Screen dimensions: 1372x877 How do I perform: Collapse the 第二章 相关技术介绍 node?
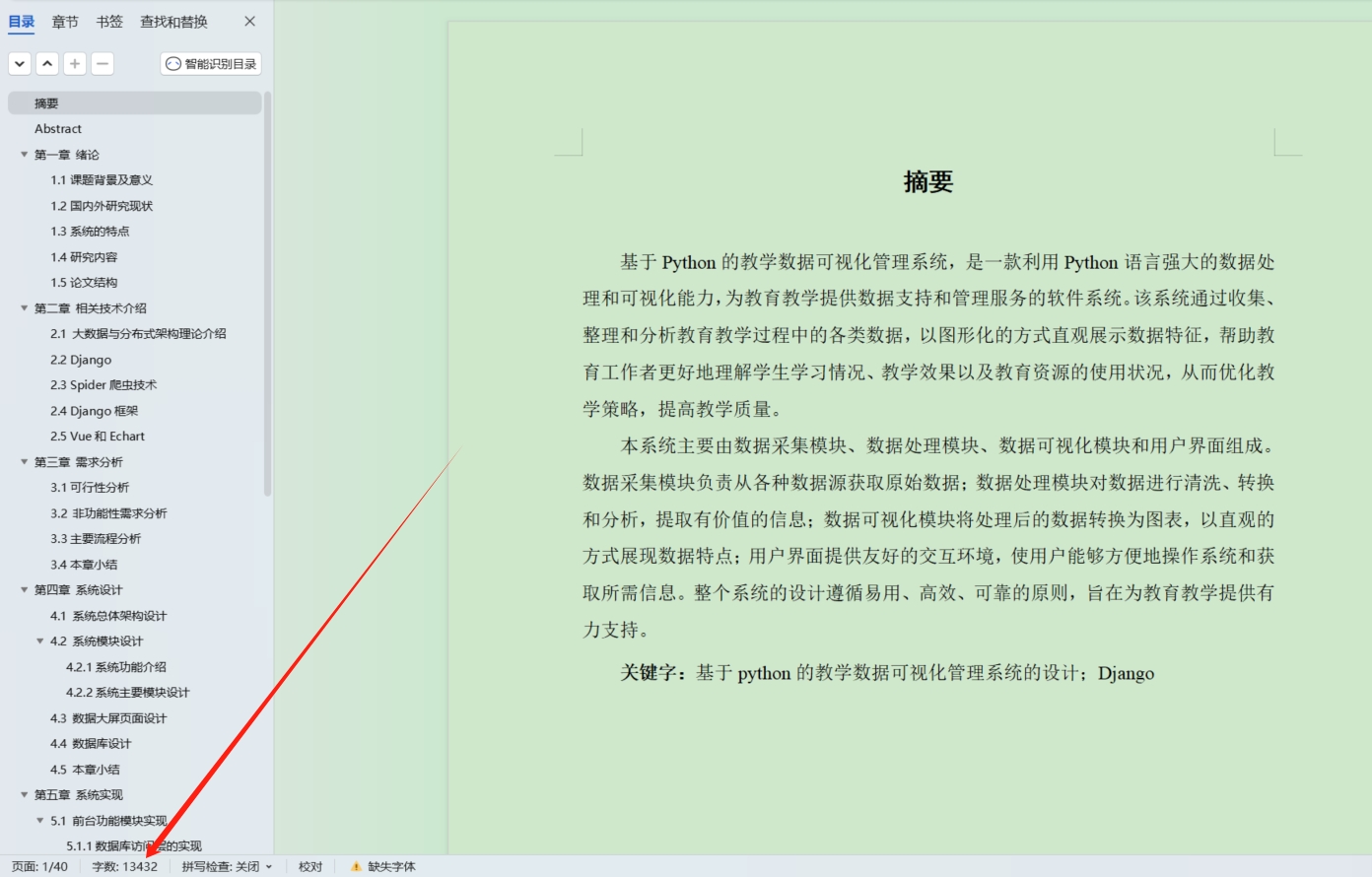(25, 308)
